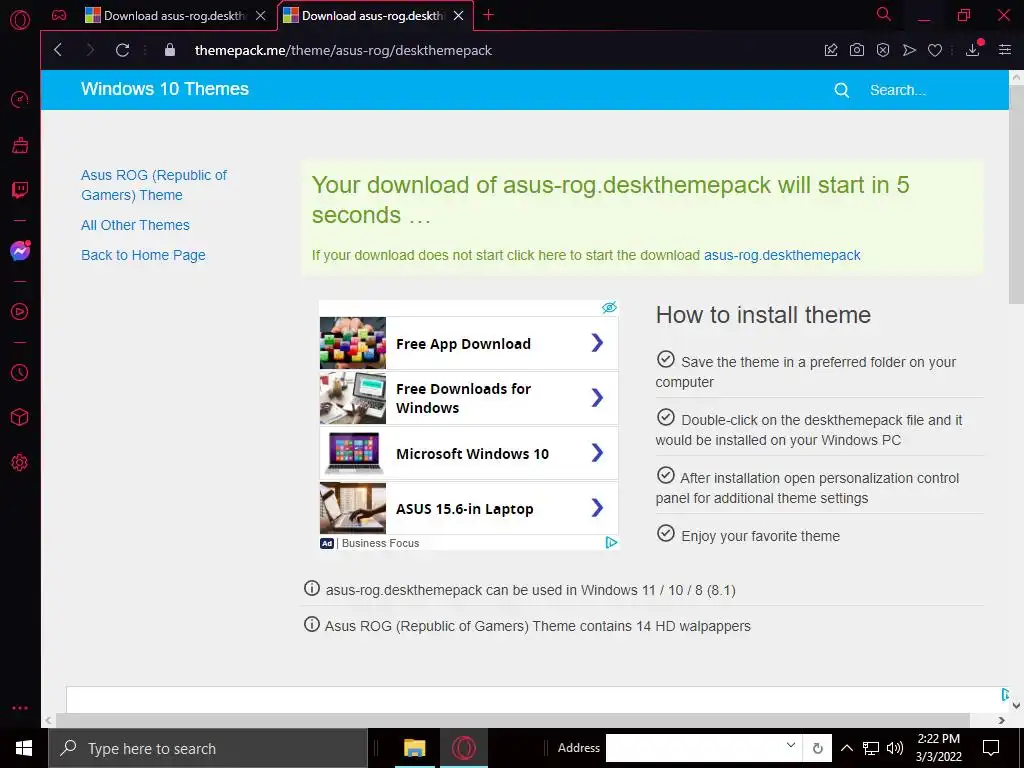1024x768 pixels.
Task: Open Easy Setup sliders icon
Action: click(x=1005, y=50)
